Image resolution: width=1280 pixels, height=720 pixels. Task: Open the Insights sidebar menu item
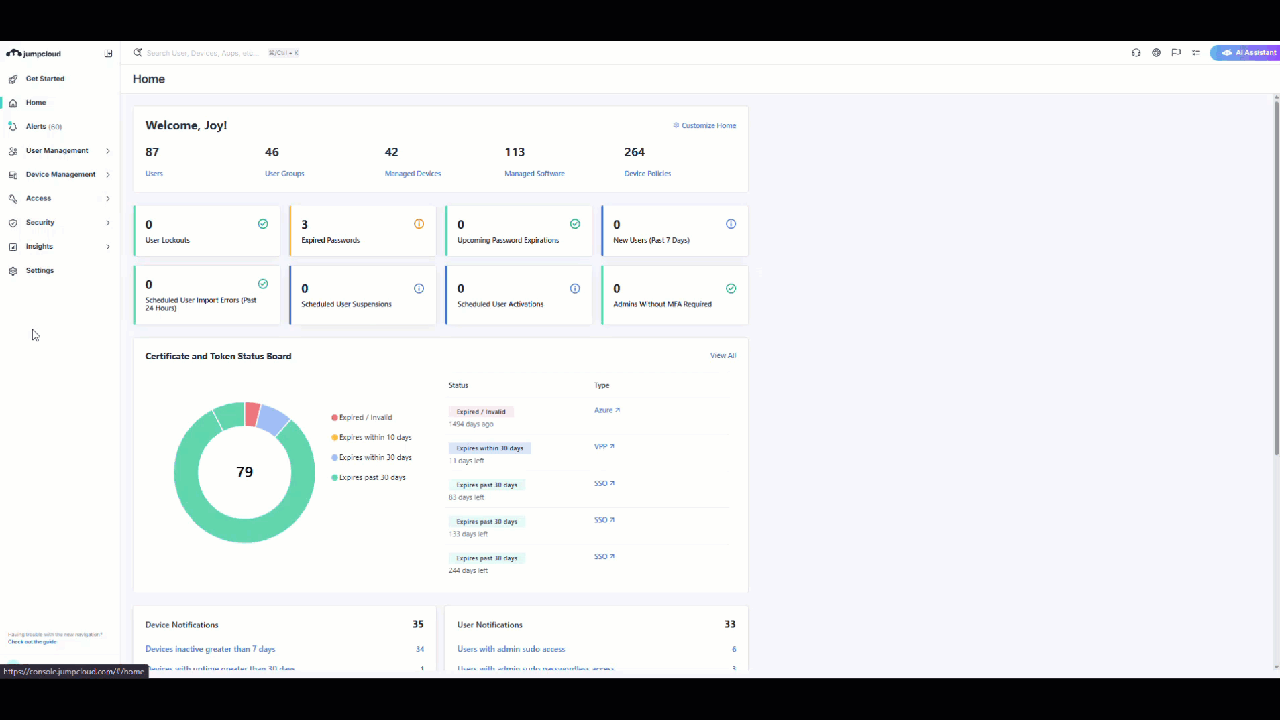(x=39, y=247)
